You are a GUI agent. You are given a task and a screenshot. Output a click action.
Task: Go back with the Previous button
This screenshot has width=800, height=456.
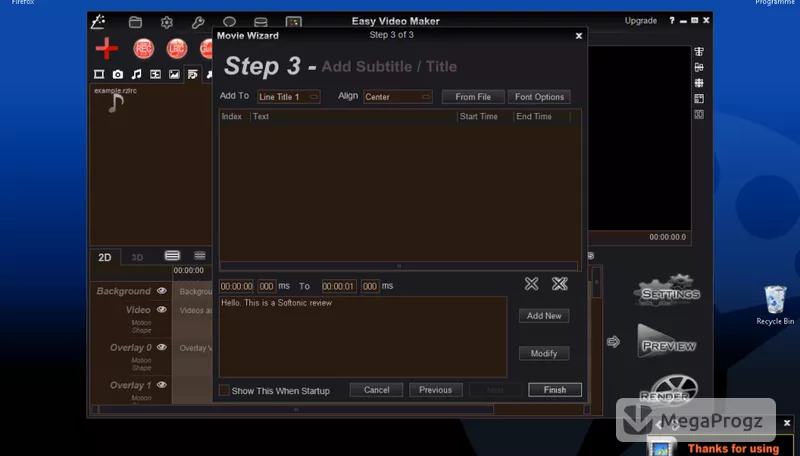(x=436, y=390)
